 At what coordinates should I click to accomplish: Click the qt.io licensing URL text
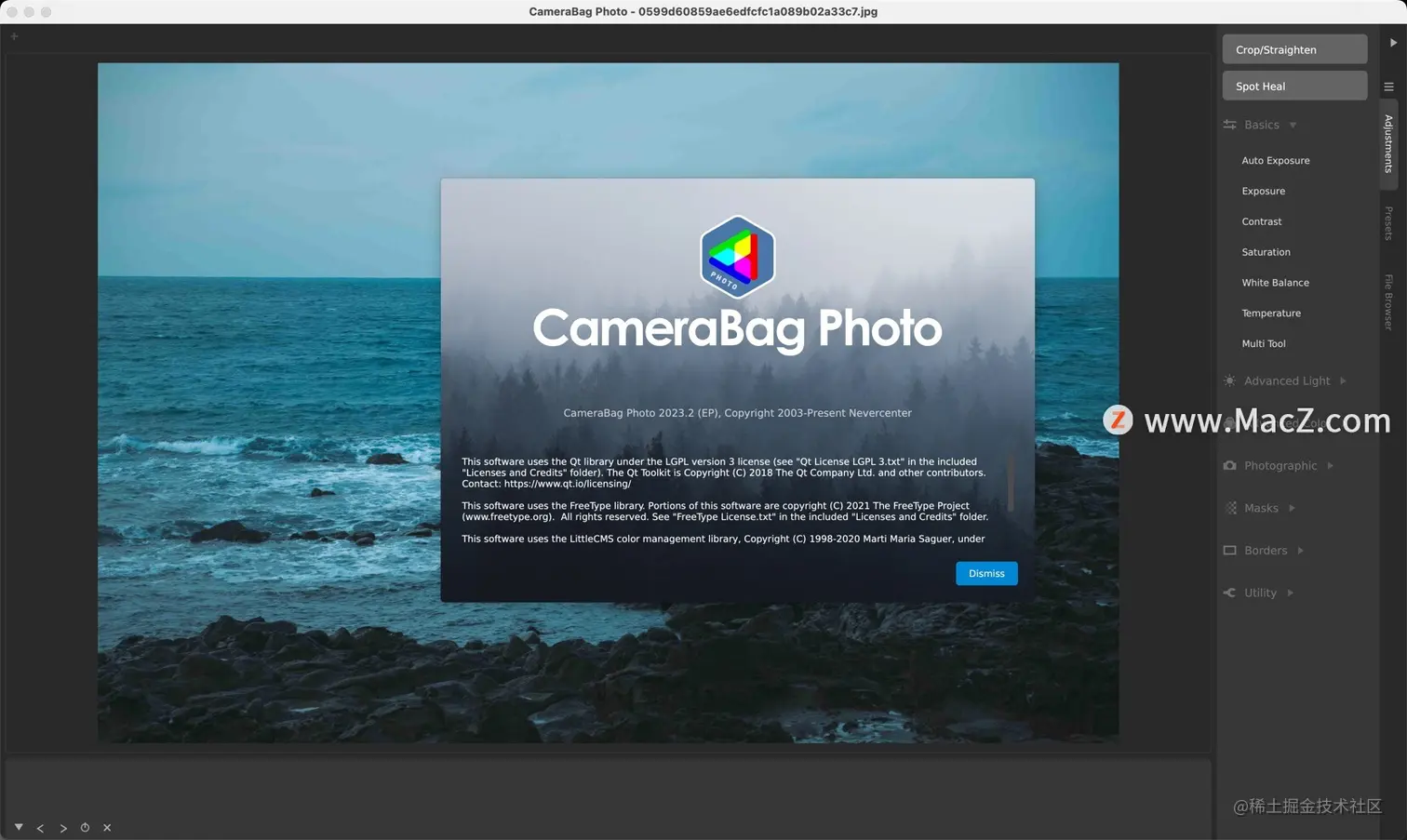point(568,484)
